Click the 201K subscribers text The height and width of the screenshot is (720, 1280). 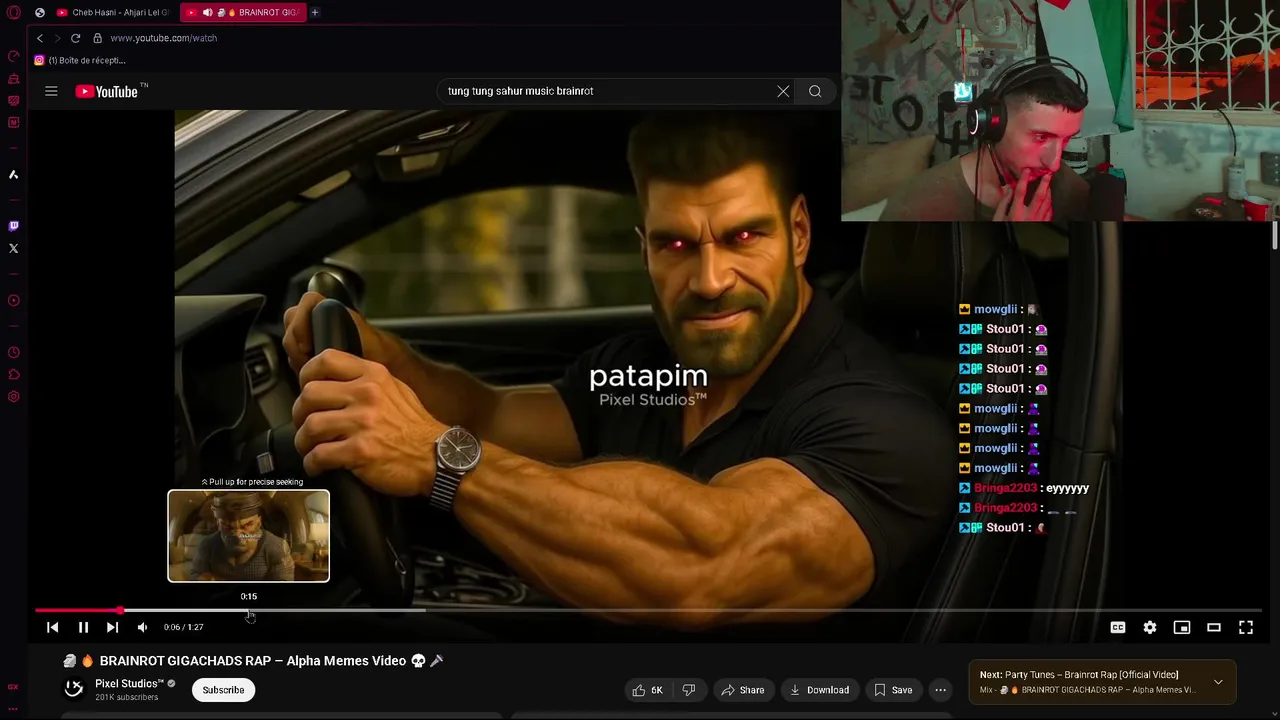(127, 697)
